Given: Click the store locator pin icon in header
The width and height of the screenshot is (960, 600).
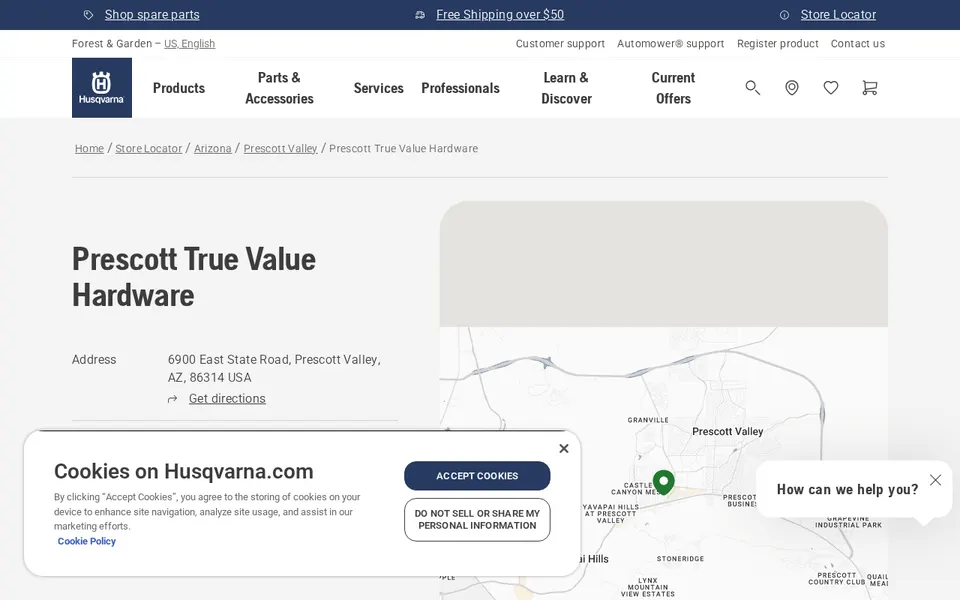Looking at the screenshot, I should tap(792, 88).
